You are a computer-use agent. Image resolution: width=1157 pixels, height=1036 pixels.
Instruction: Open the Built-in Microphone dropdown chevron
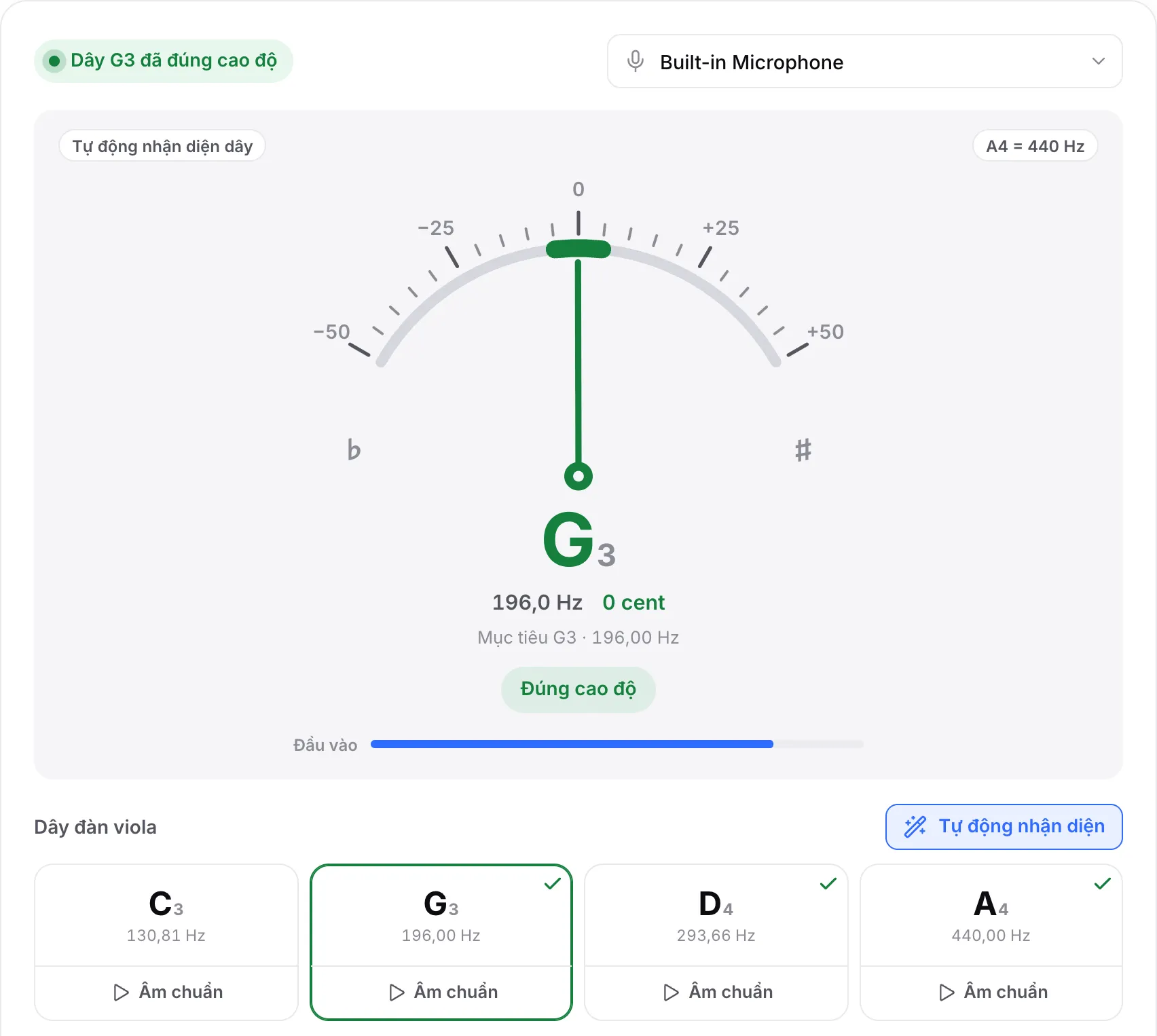[x=1098, y=61]
